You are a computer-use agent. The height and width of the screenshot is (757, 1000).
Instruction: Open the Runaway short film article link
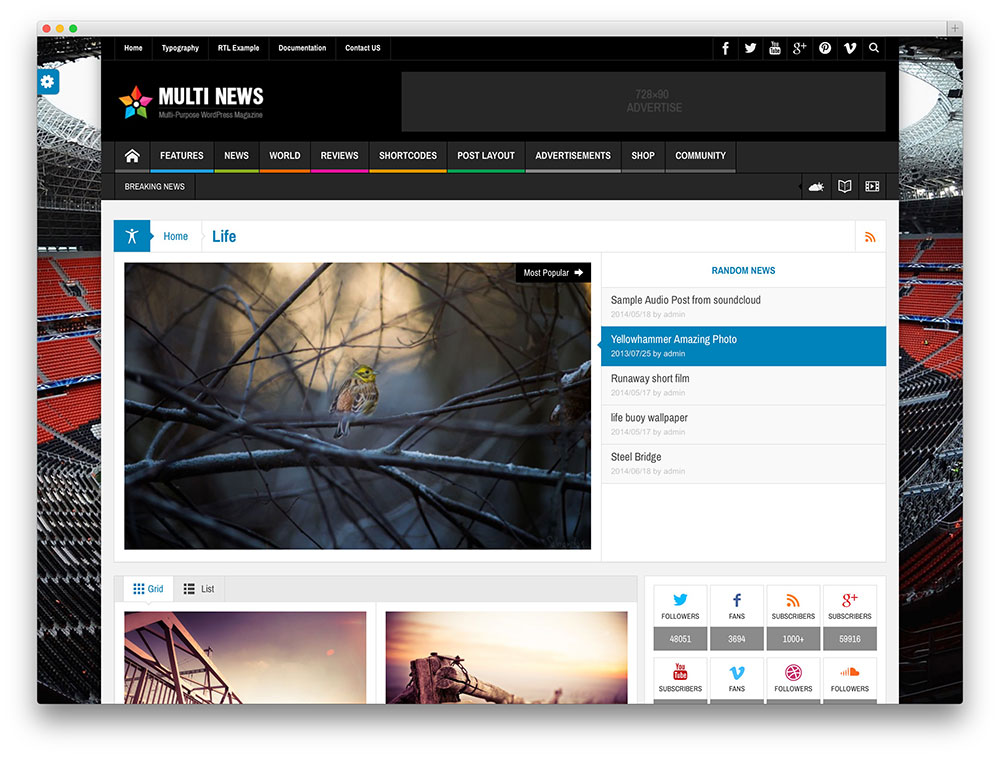(651, 378)
